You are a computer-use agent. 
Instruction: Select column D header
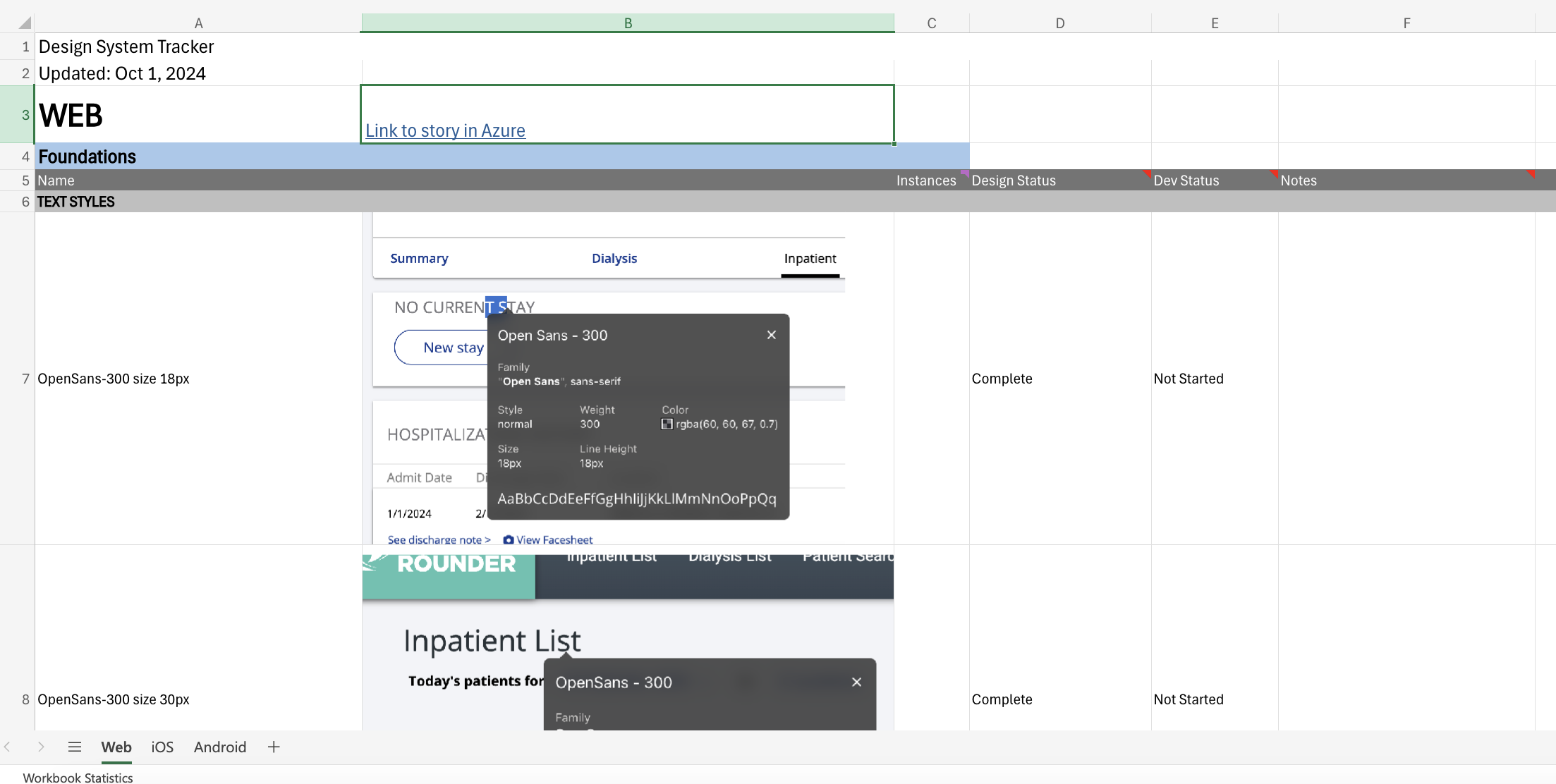coord(1059,23)
